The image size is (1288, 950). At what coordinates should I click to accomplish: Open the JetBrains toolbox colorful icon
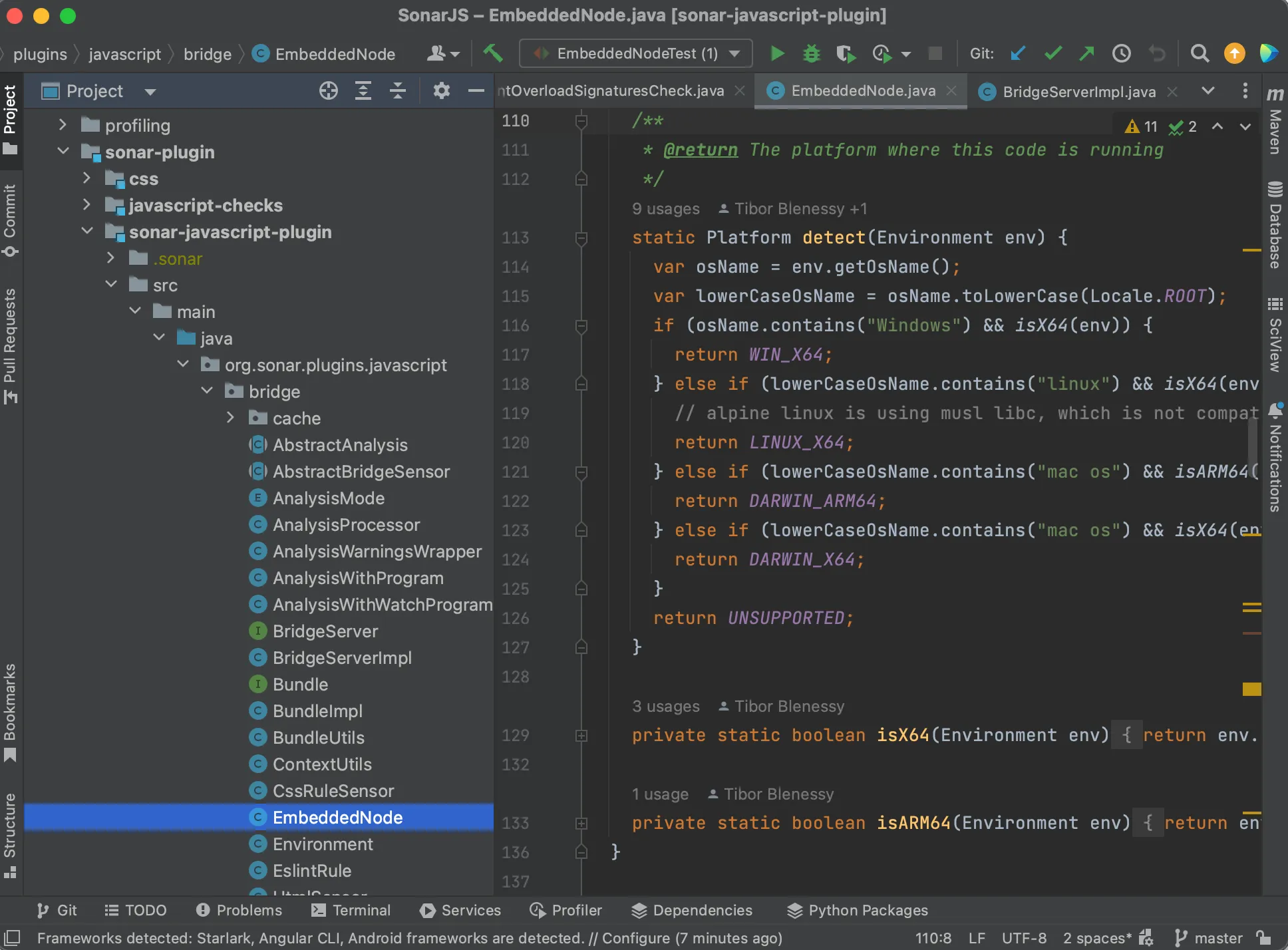pos(1269,53)
